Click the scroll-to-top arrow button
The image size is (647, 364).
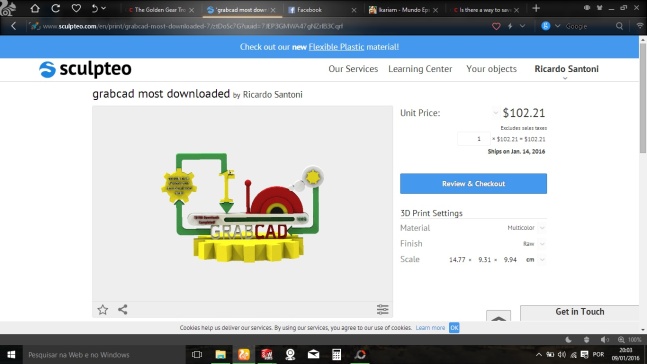[x=498, y=316]
